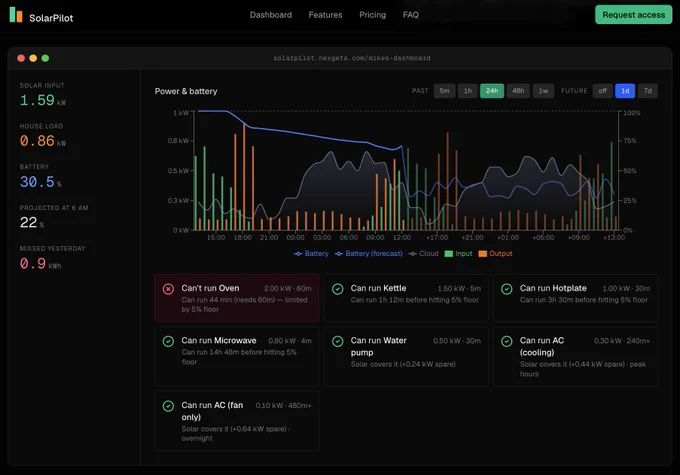Click the 12:00 time axis label
The image size is (680, 475).
402,237
